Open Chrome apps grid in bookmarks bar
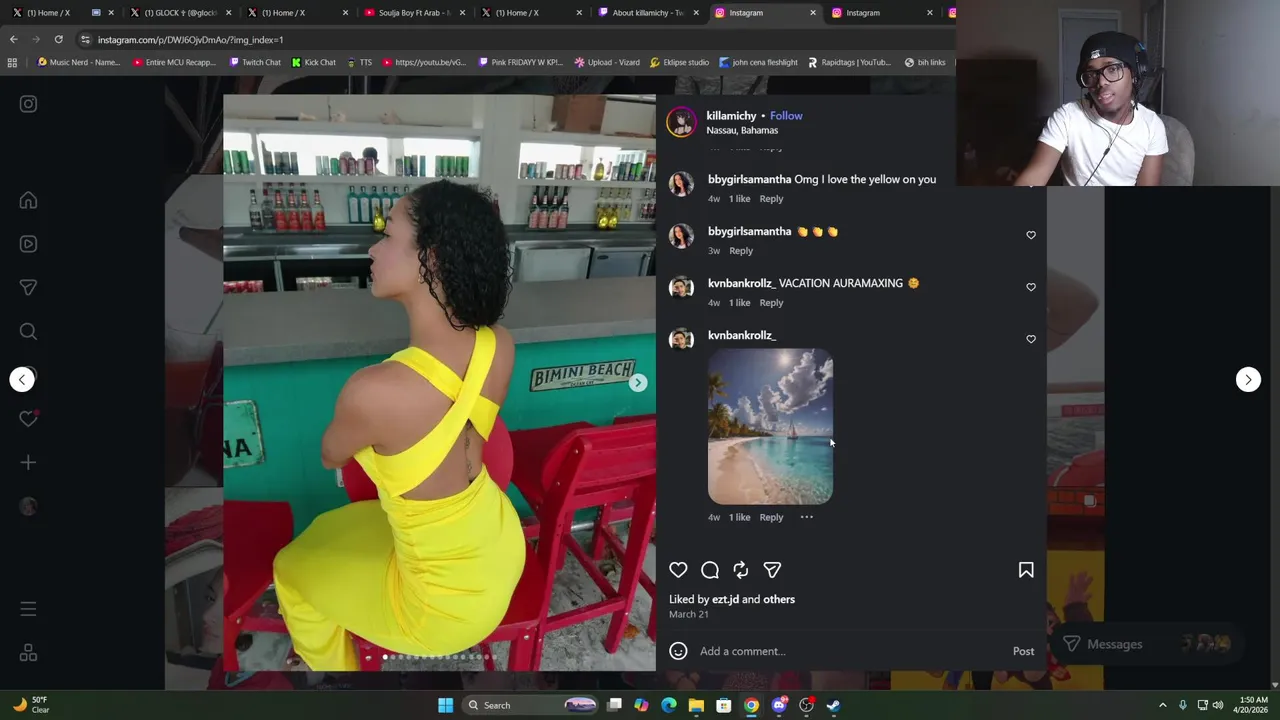 click(12, 62)
